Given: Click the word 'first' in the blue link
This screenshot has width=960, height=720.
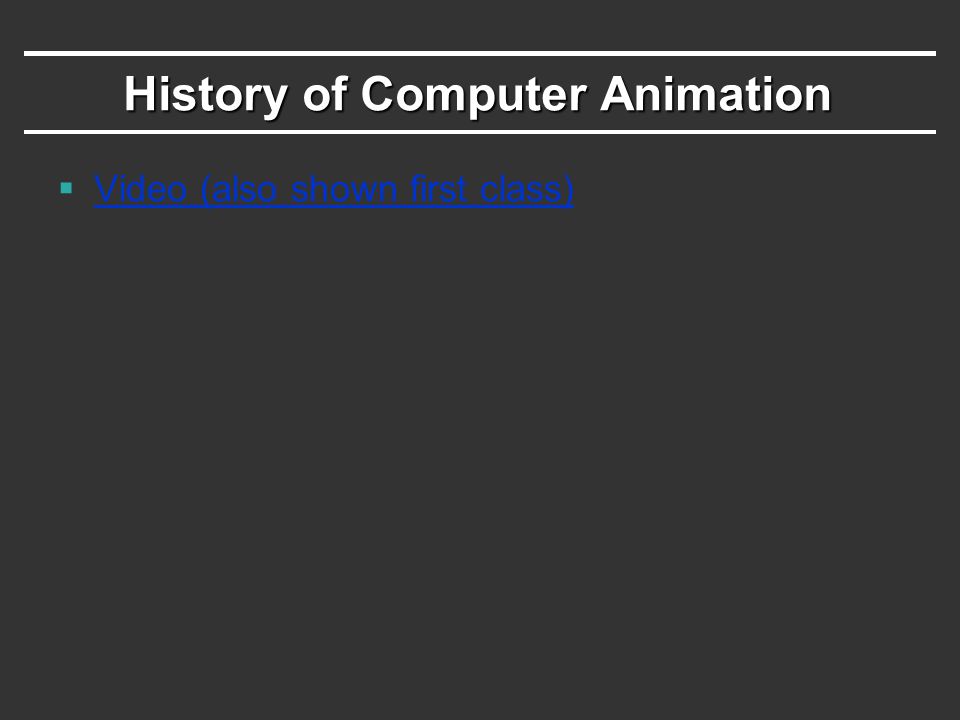Looking at the screenshot, I should [x=440, y=189].
